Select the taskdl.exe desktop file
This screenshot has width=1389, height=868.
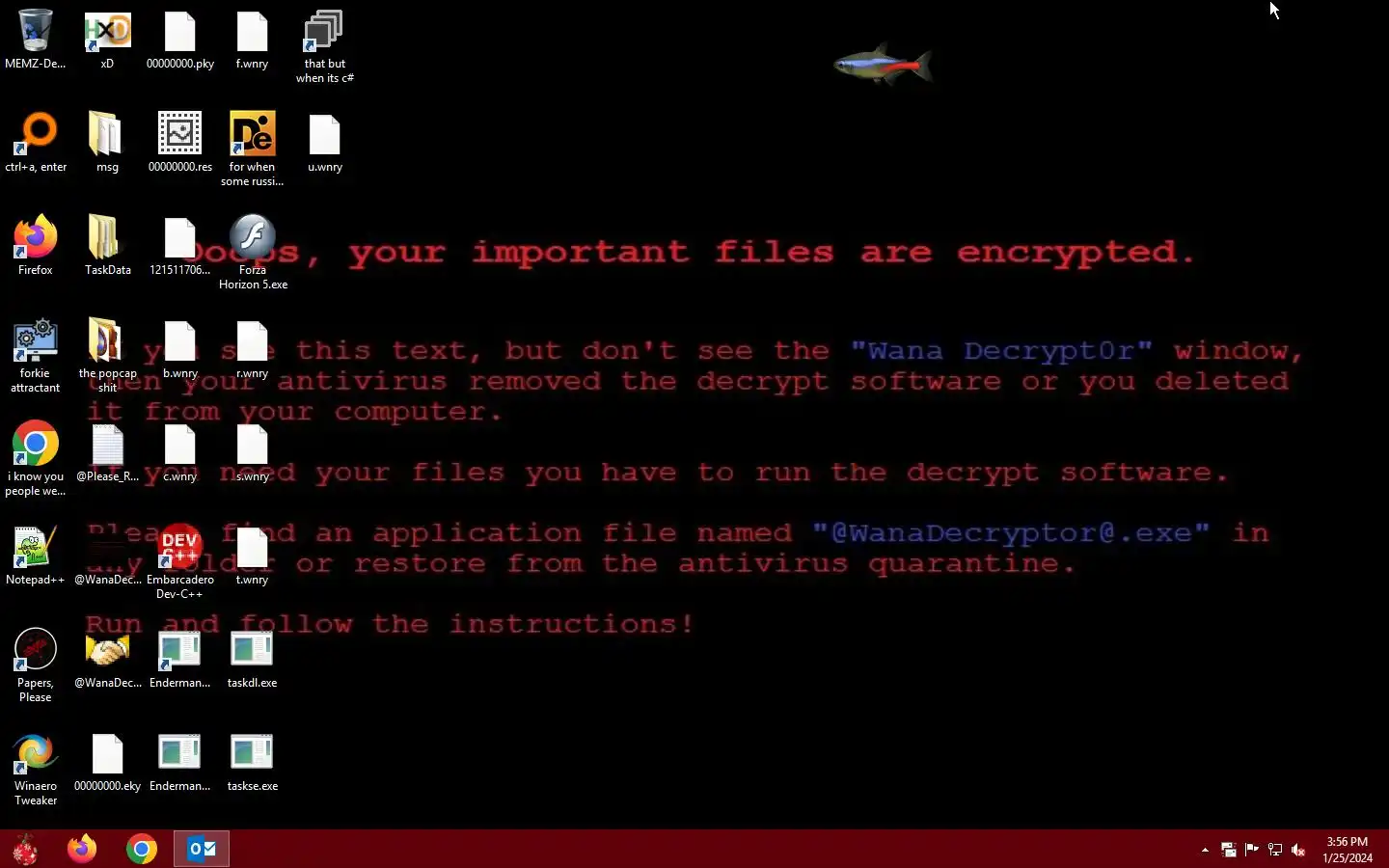(x=253, y=659)
